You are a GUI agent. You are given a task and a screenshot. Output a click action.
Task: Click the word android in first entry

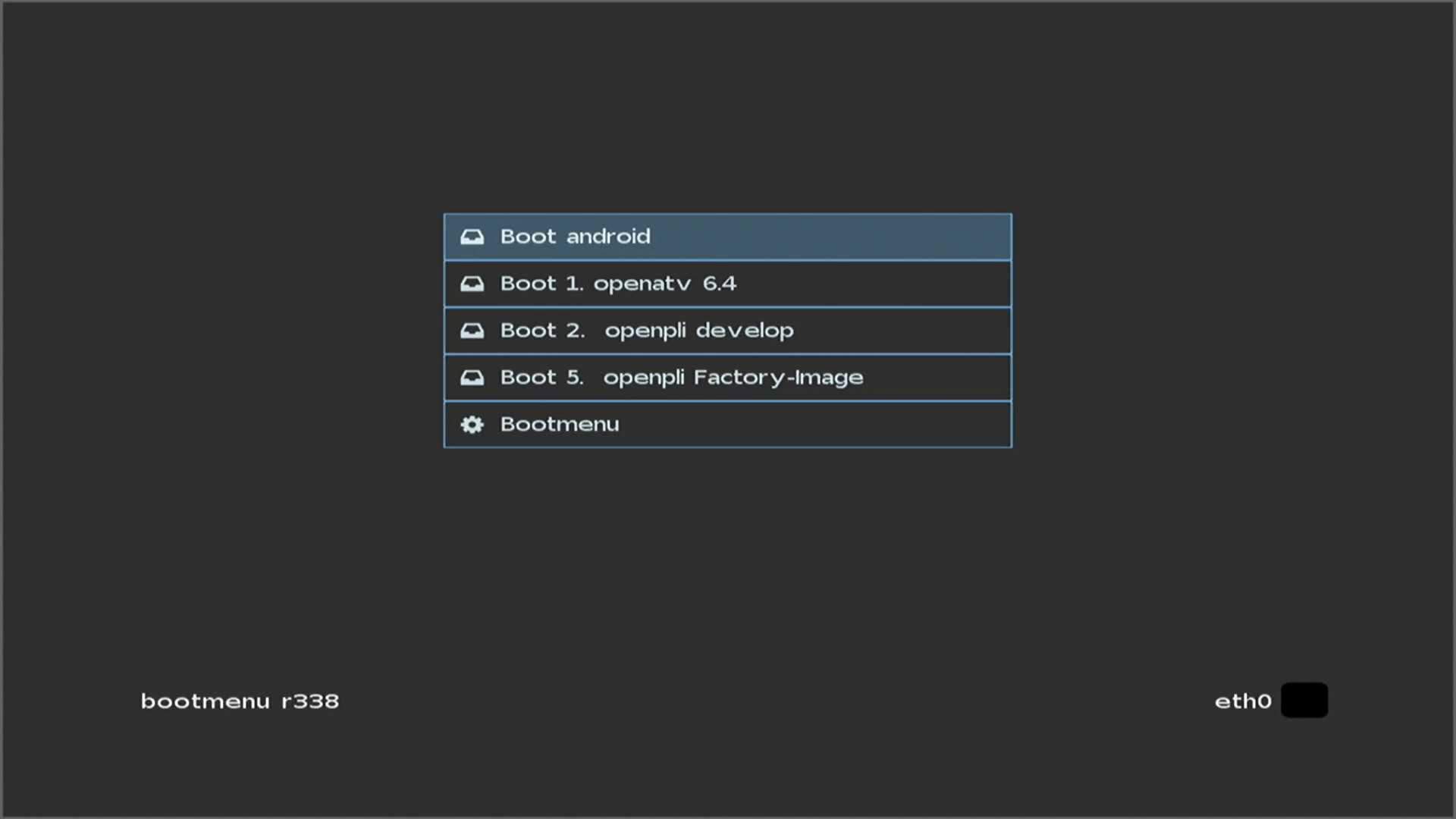point(608,237)
